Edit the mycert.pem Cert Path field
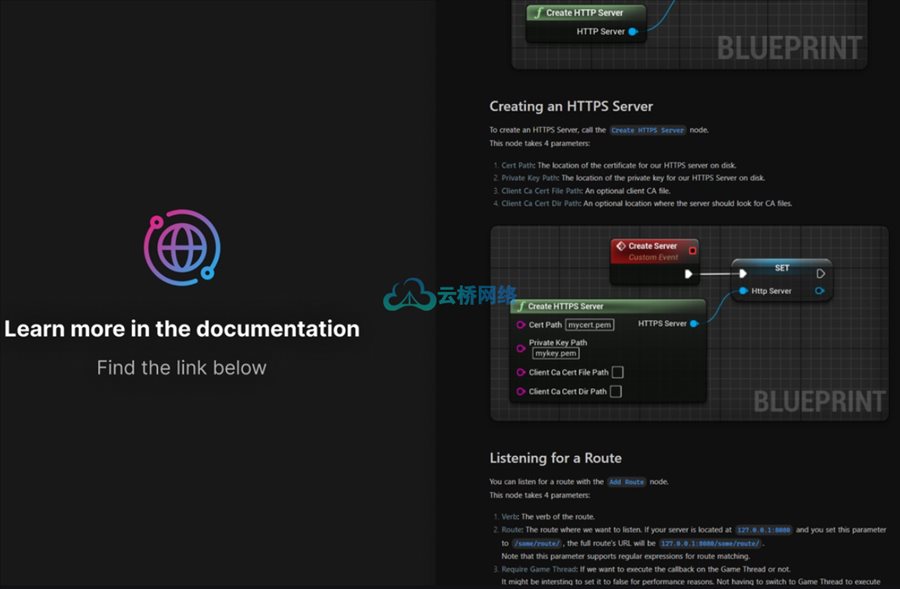Screen dimensions: 900x589 pos(590,325)
